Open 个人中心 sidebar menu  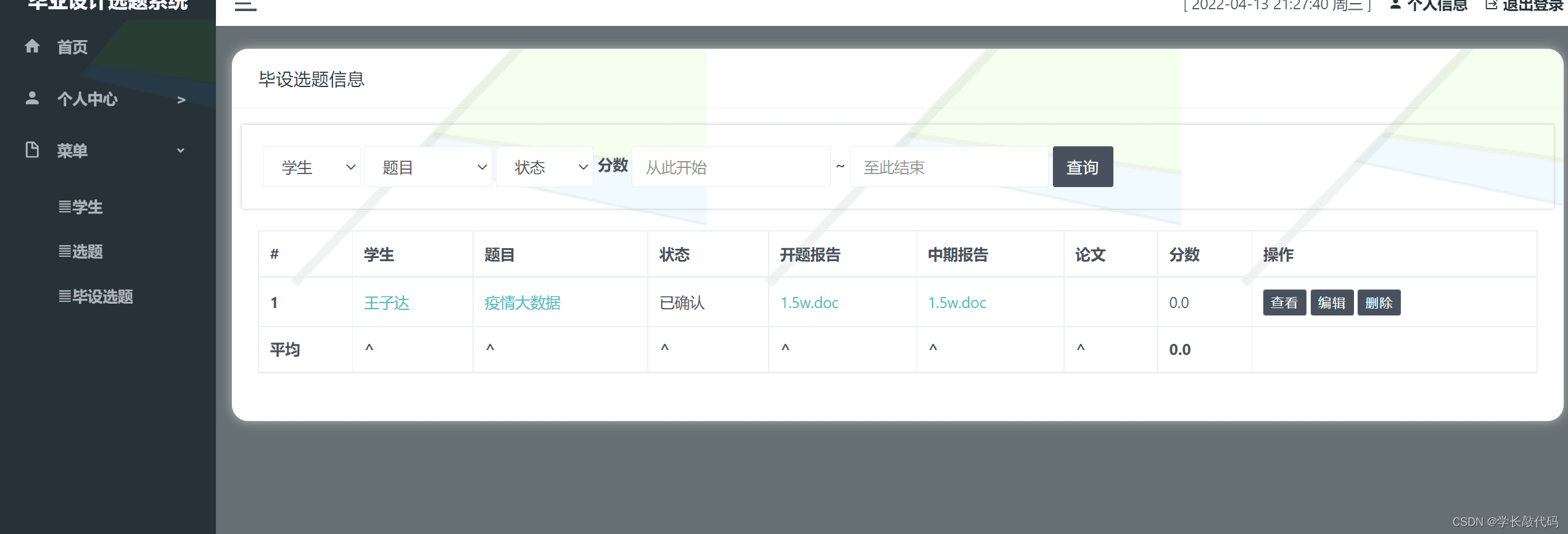pyautogui.click(x=87, y=99)
